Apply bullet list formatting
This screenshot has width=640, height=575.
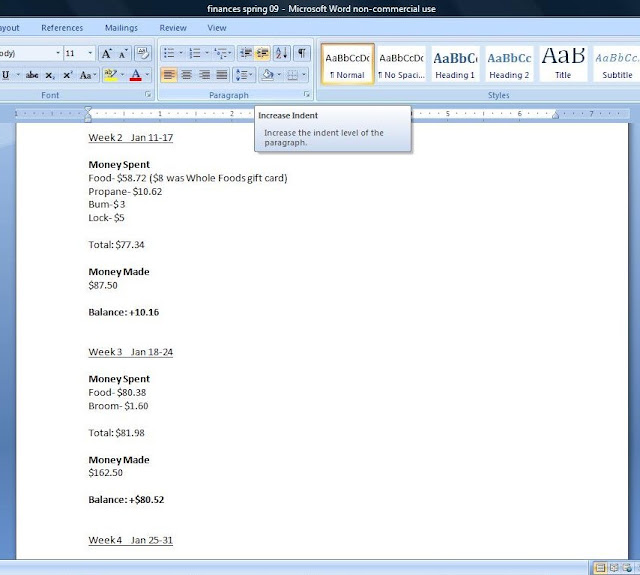tap(169, 53)
